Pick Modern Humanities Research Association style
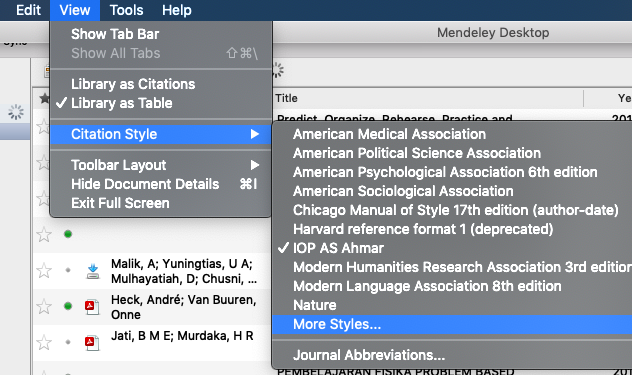The image size is (632, 375). 452,267
